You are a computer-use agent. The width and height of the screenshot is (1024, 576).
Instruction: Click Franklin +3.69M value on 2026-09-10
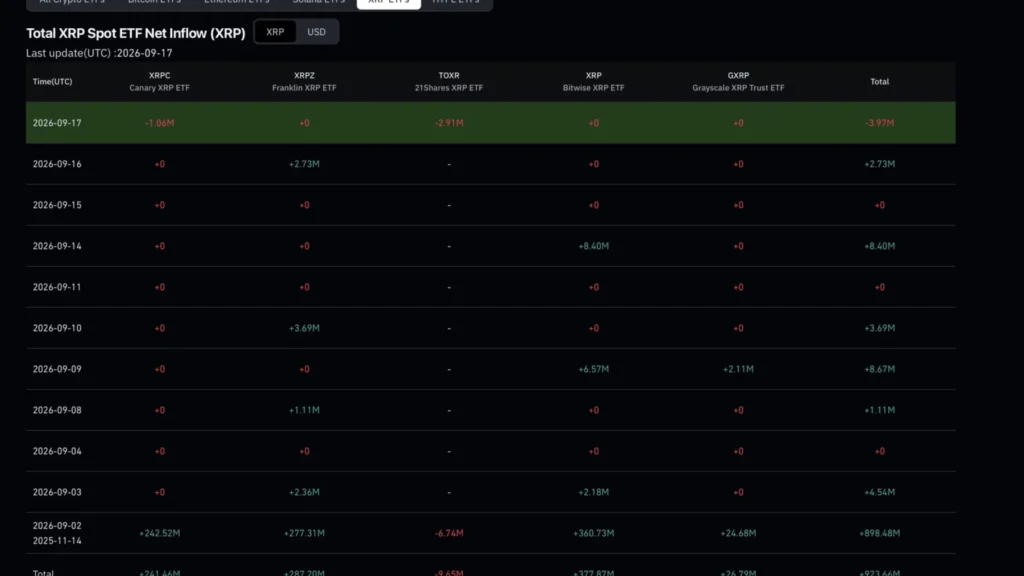(x=304, y=328)
